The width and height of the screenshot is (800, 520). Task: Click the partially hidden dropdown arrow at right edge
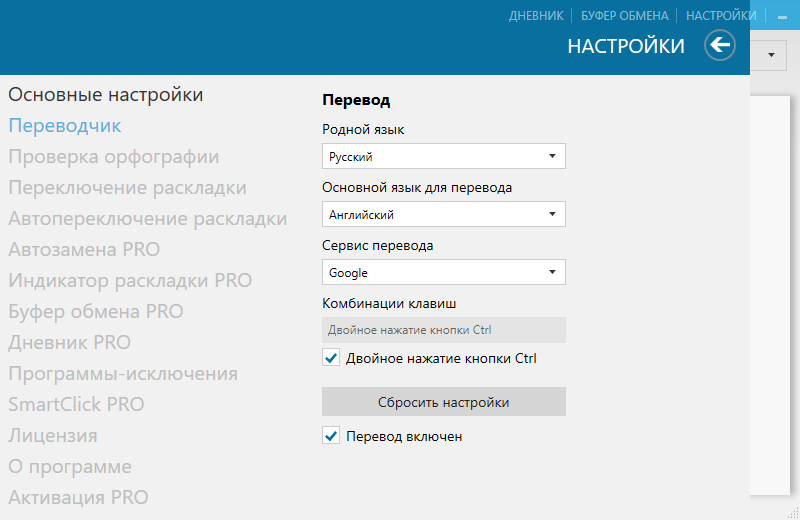click(x=773, y=56)
